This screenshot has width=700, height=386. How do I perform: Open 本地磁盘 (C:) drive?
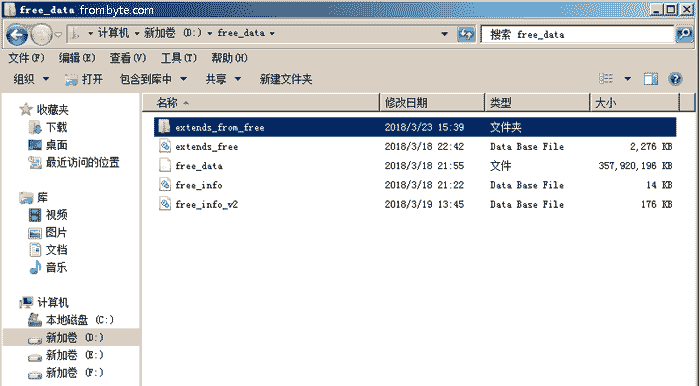click(x=79, y=320)
